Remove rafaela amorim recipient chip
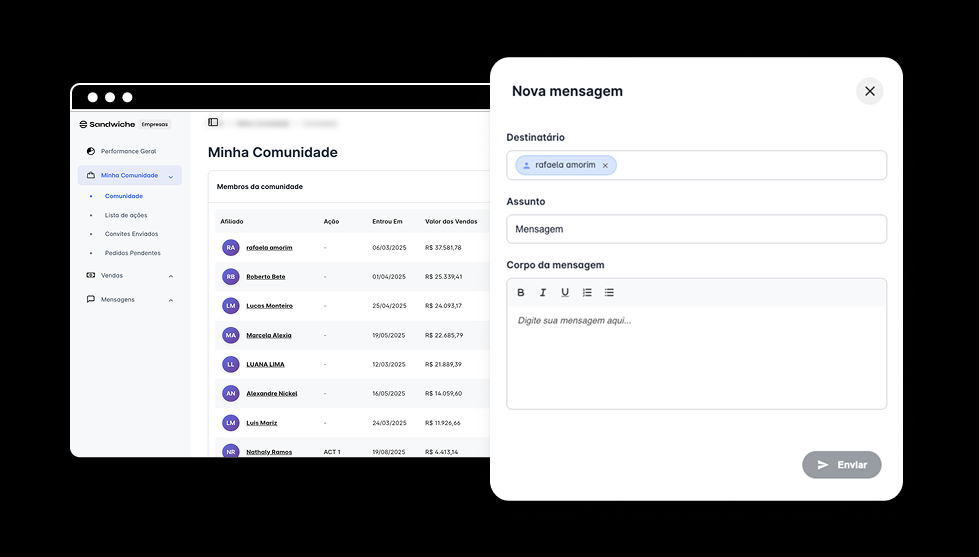Screen dimensions: 979x557 pos(605,165)
